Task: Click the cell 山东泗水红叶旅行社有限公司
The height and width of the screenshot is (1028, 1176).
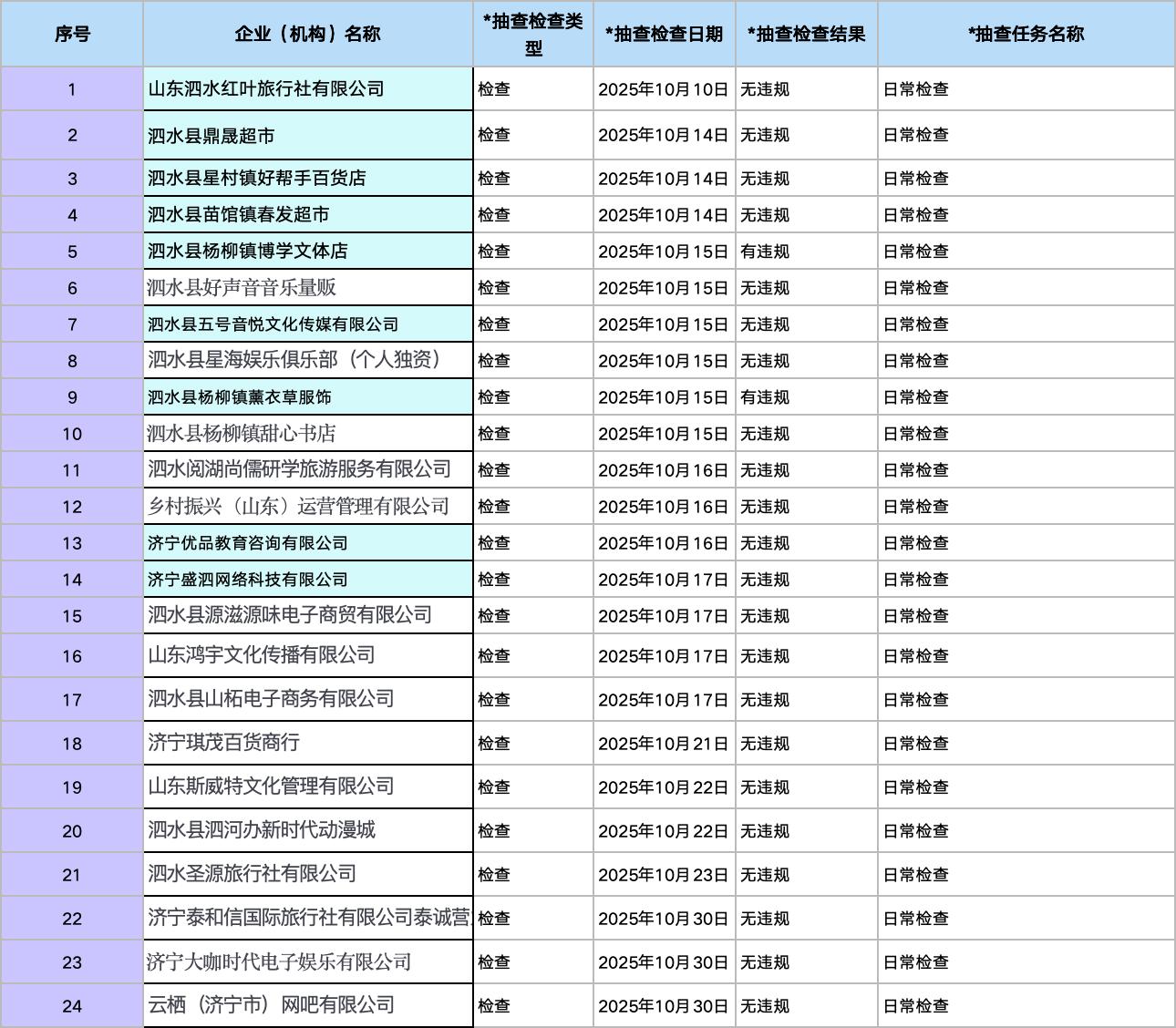Action: [x=266, y=89]
